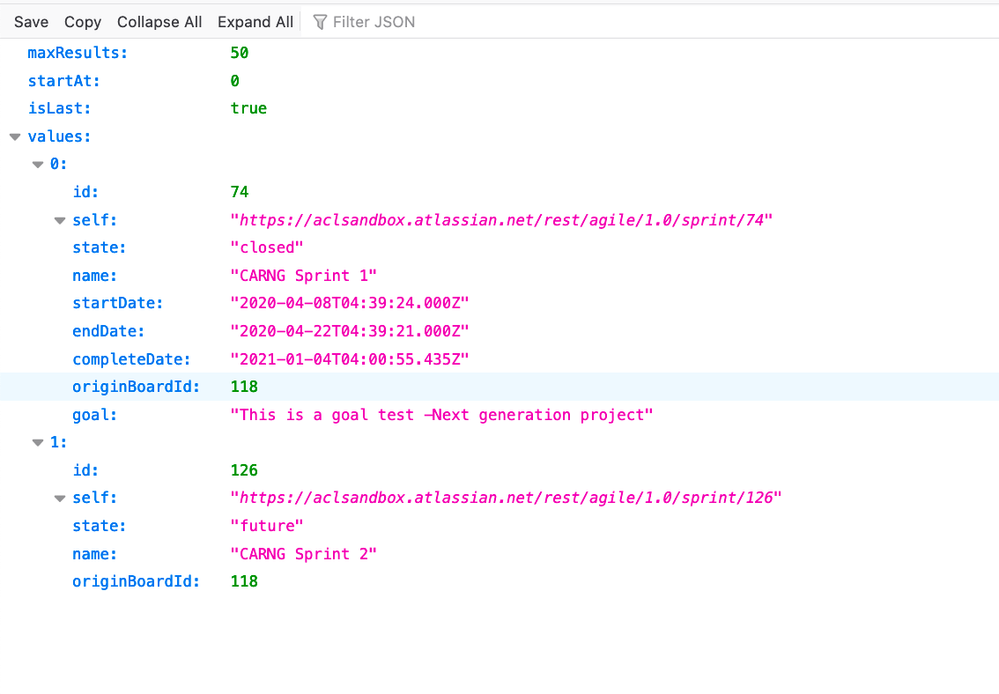Collapse the self node under entry 1
999x694 pixels.
click(60, 497)
